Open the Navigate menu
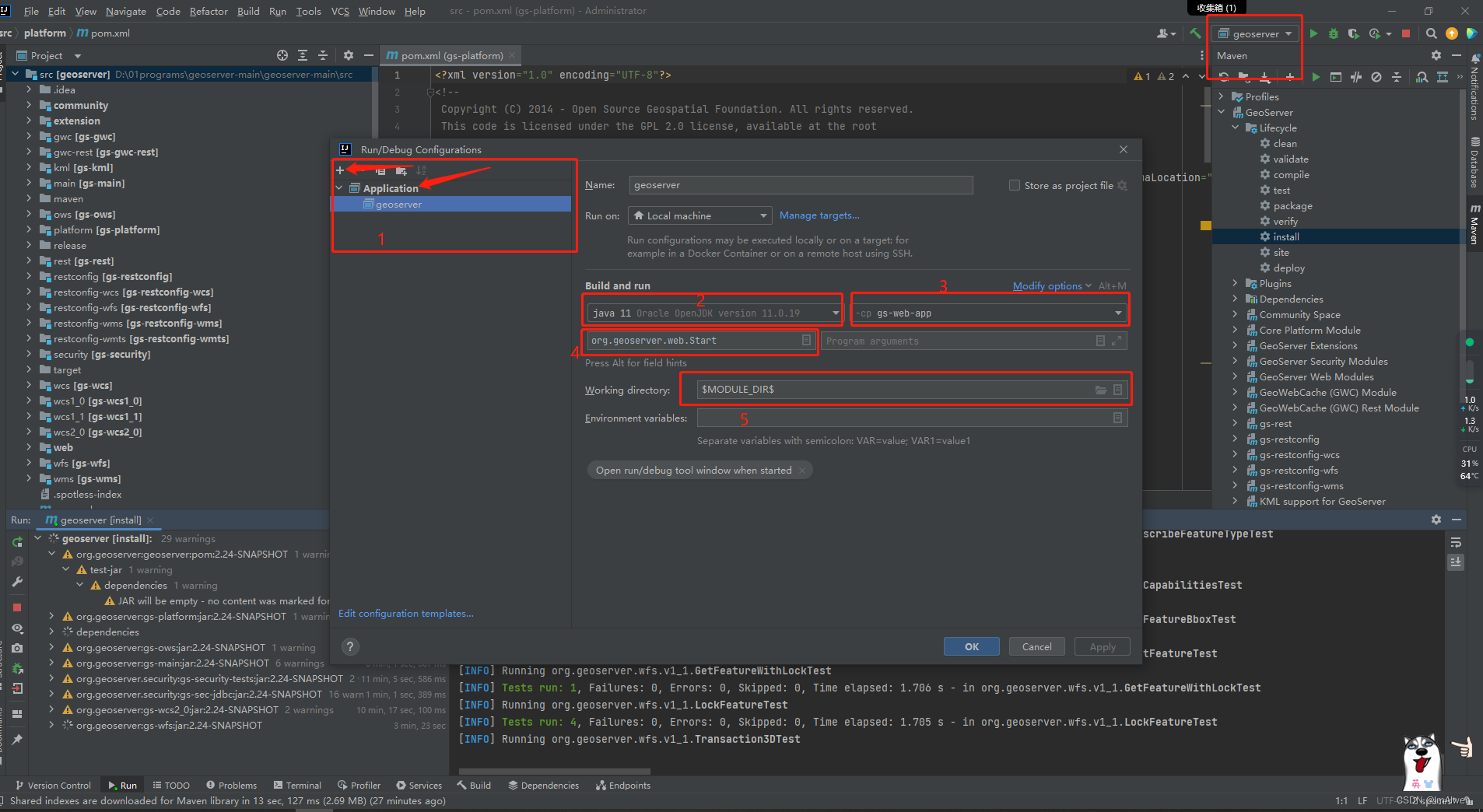Image resolution: width=1483 pixels, height=812 pixels. [x=126, y=11]
